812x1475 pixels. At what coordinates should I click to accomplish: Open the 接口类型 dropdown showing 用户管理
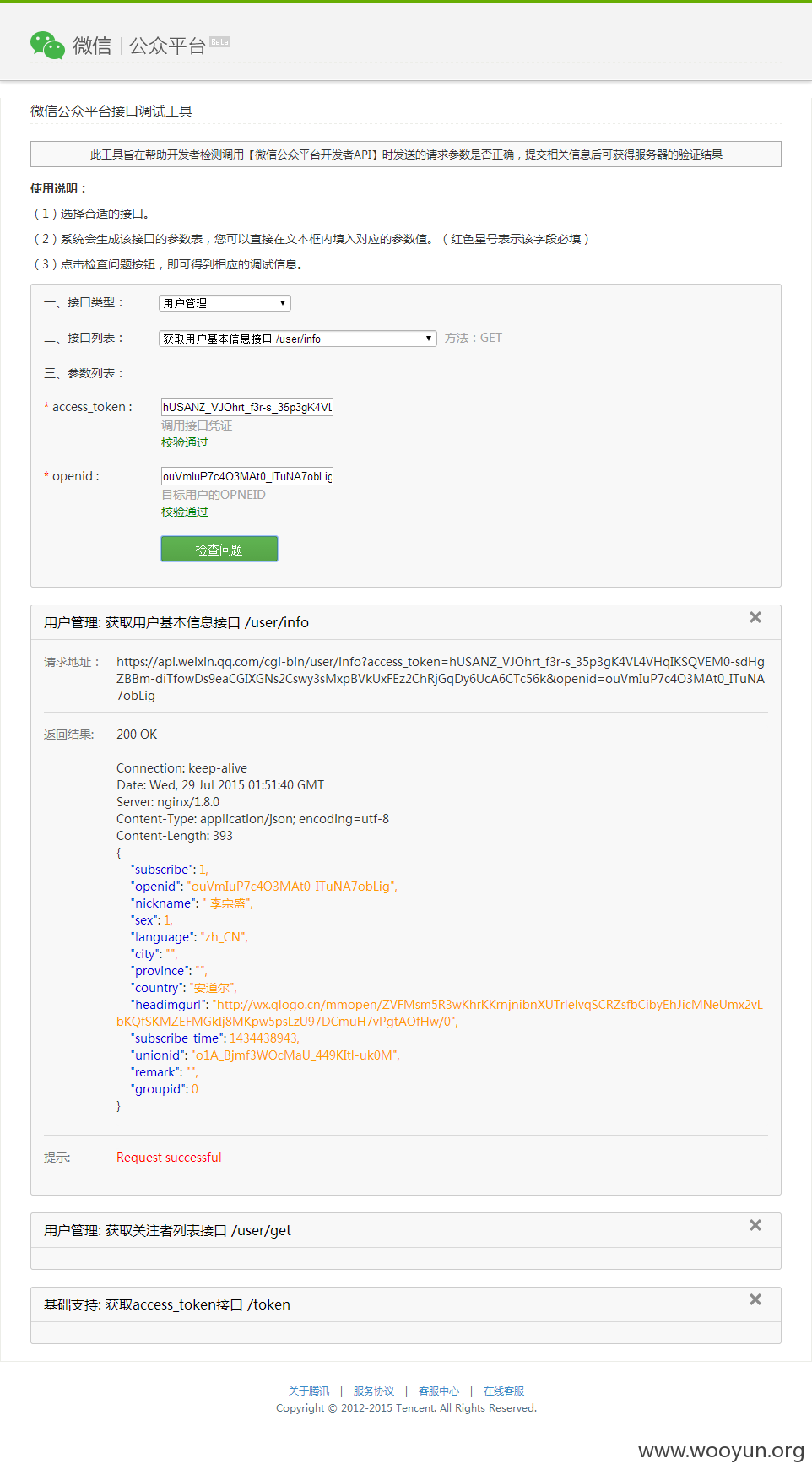click(x=225, y=303)
